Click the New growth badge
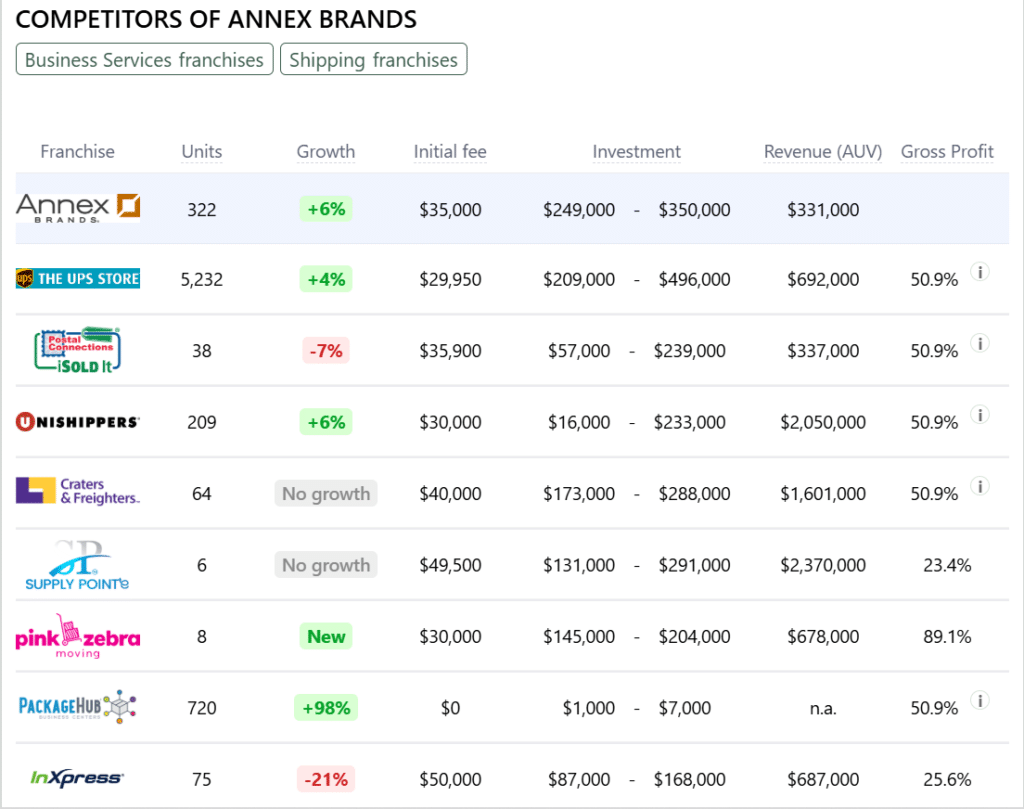Image resolution: width=1024 pixels, height=809 pixels. pyautogui.click(x=326, y=637)
